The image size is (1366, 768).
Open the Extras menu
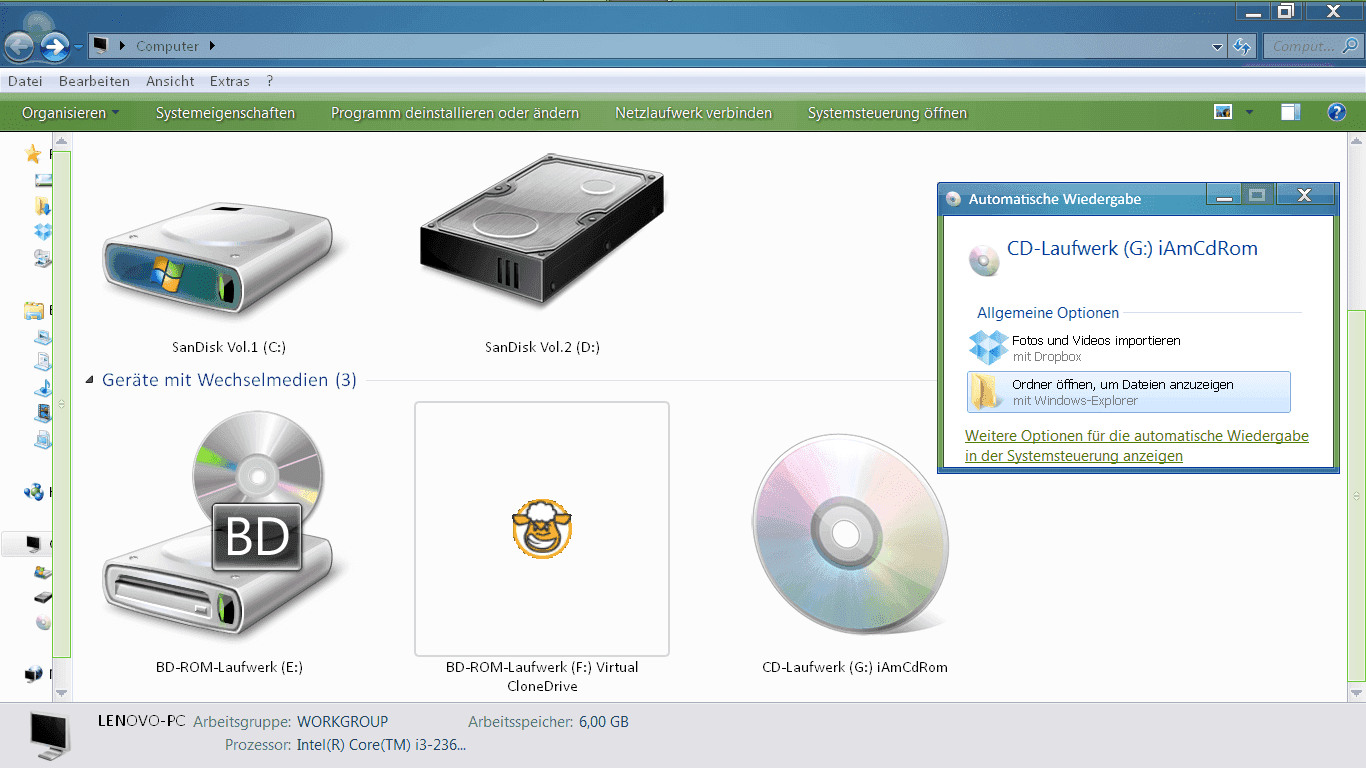click(230, 81)
